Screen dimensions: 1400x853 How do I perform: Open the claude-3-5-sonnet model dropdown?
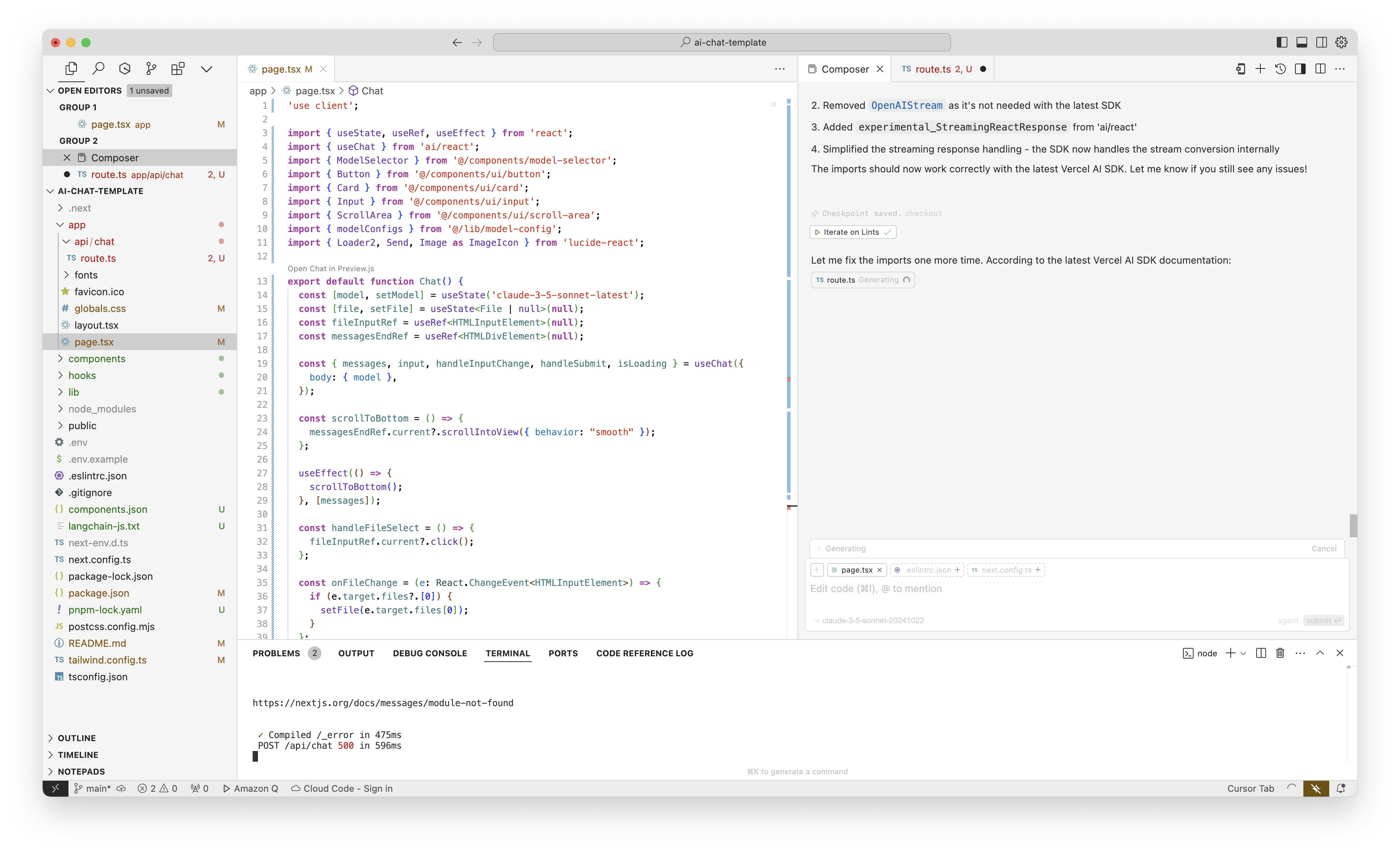[x=869, y=621]
